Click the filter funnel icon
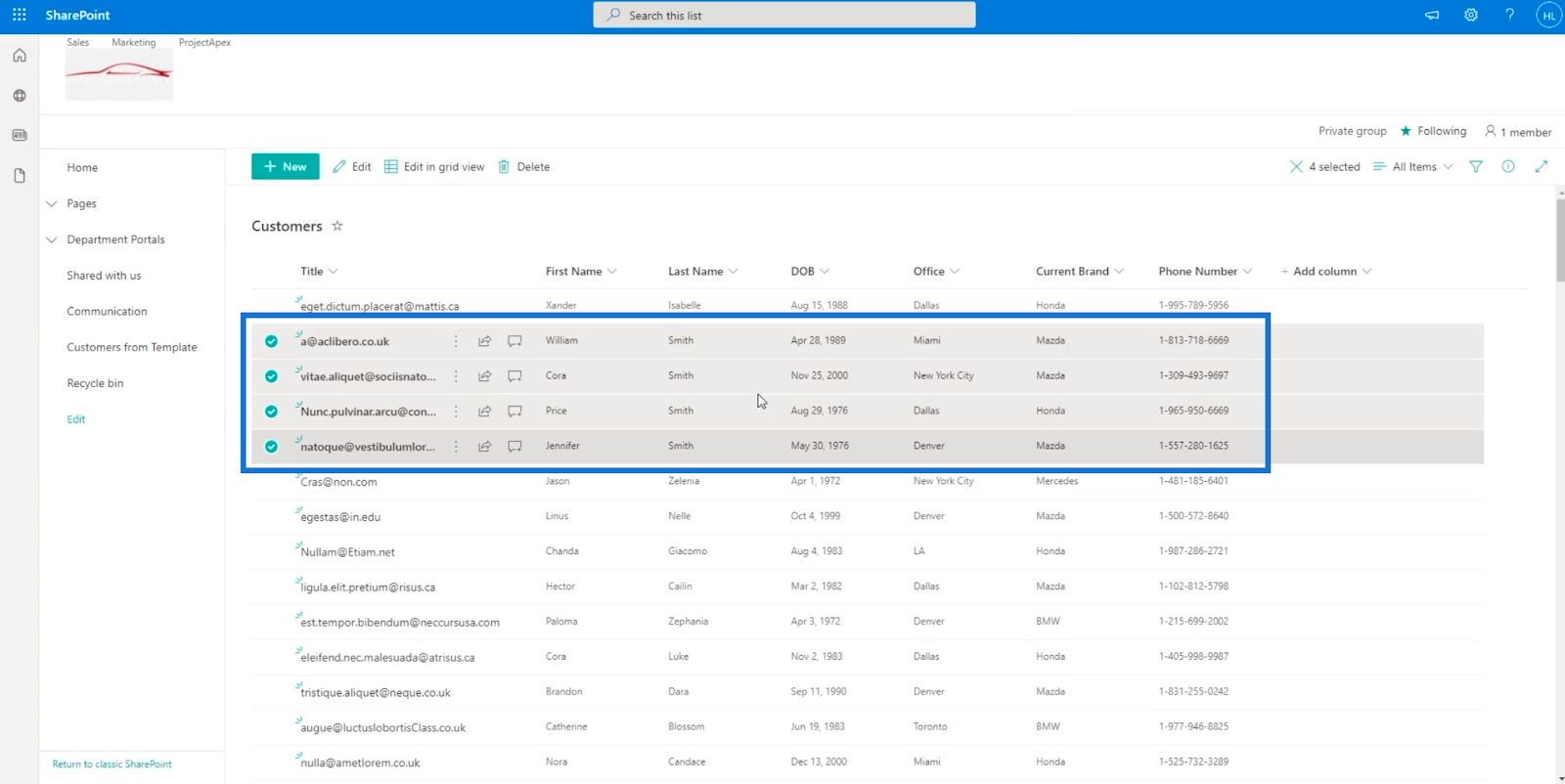Viewport: 1565px width, 784px height. point(1476,167)
